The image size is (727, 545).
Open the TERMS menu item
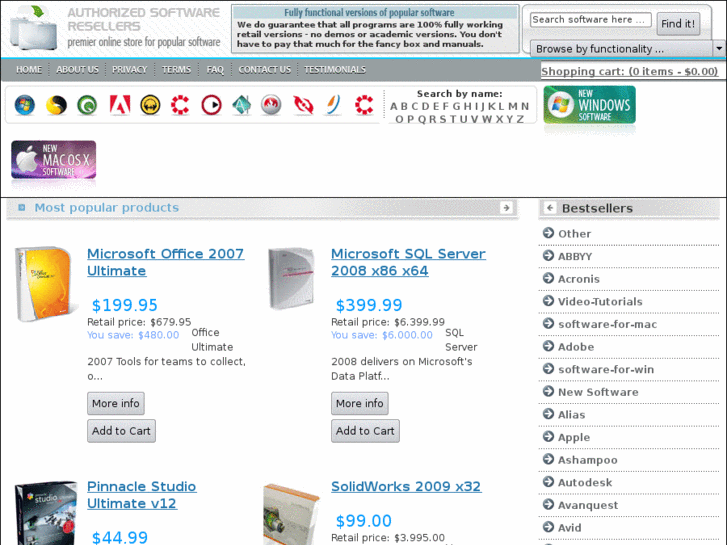click(x=176, y=70)
